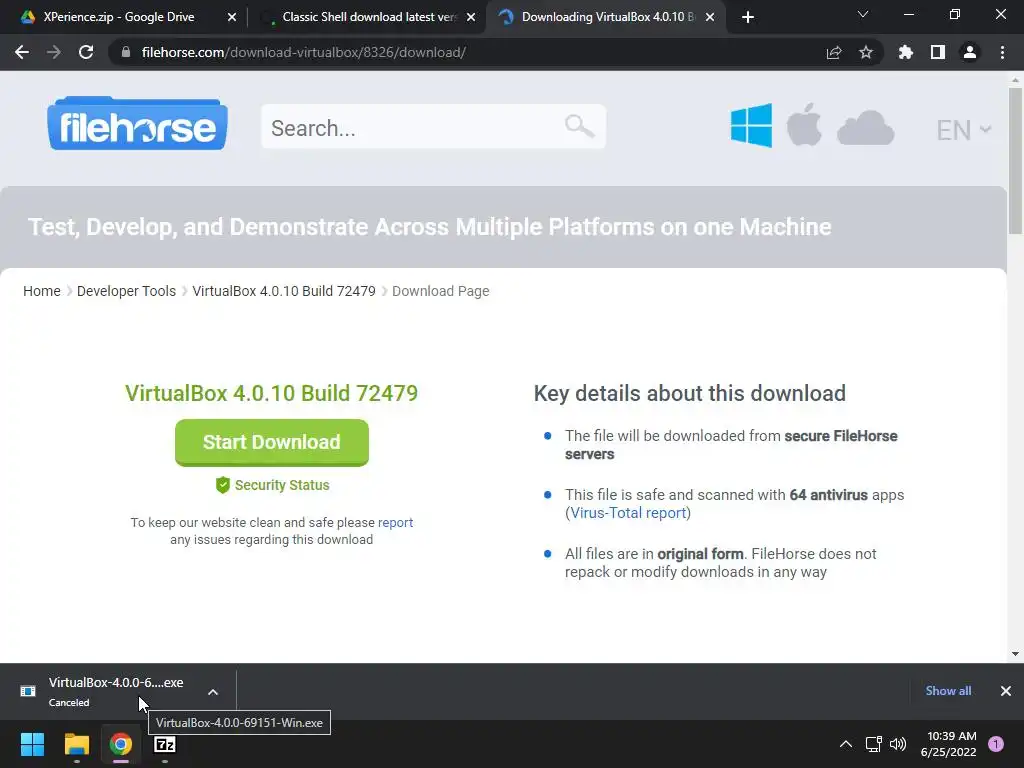Click the scrollbar down arrow
Viewport: 1024px width, 768px height.
tap(1015, 654)
